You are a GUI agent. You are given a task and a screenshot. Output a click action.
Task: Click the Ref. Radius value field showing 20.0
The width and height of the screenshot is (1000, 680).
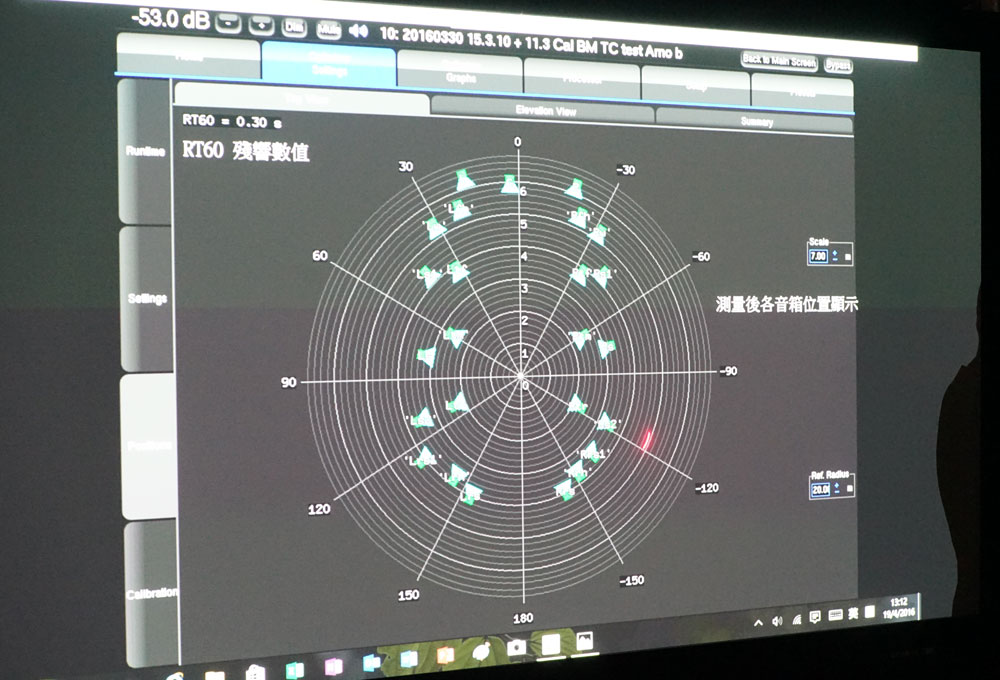click(x=820, y=489)
